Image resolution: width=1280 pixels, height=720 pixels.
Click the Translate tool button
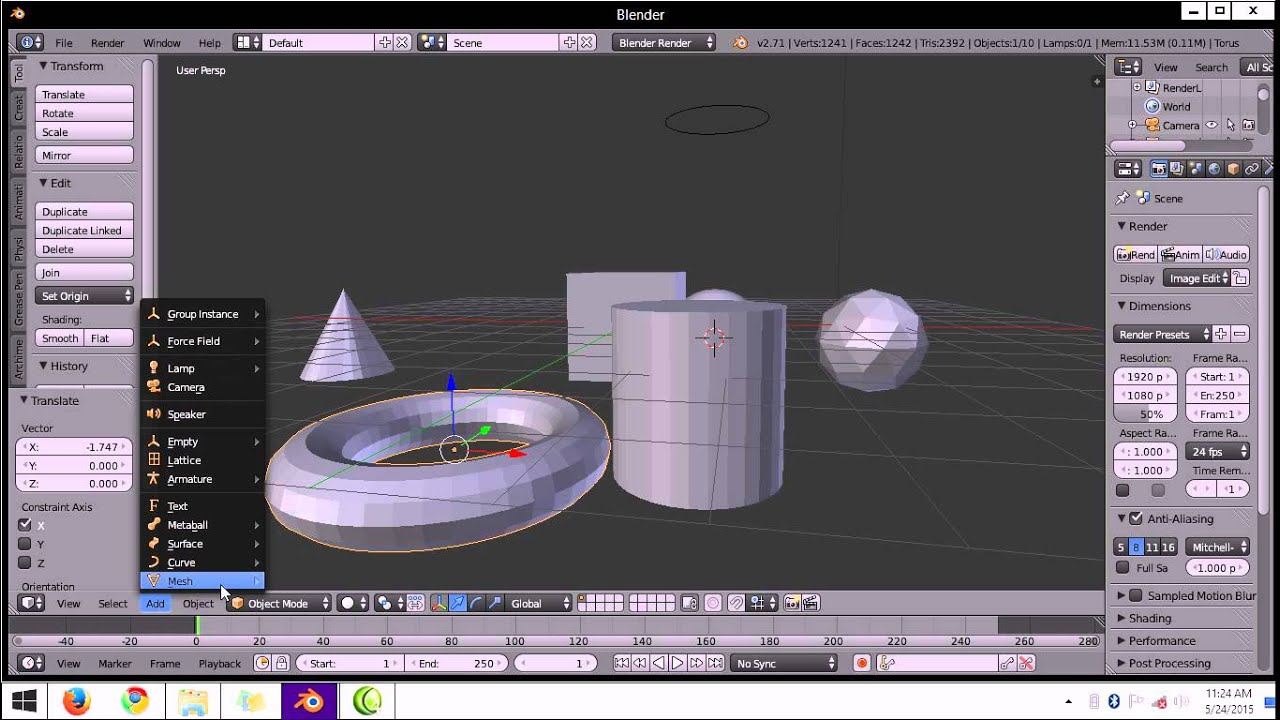(x=84, y=94)
